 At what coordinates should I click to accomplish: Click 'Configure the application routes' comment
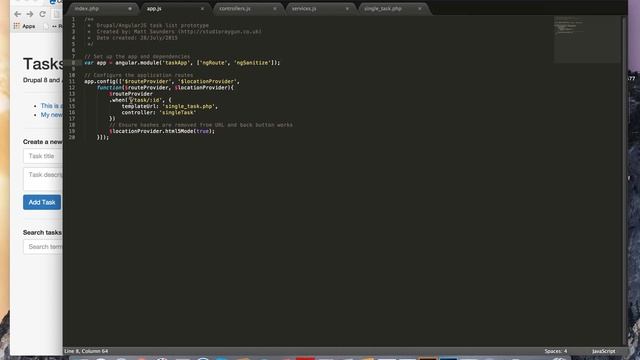(x=139, y=75)
